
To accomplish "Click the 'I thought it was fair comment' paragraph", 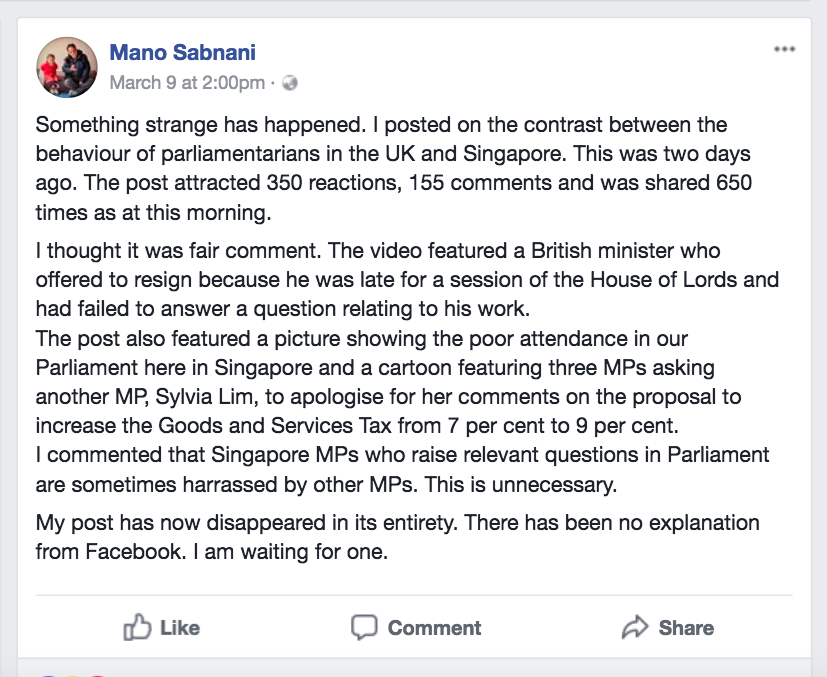I will (407, 279).
